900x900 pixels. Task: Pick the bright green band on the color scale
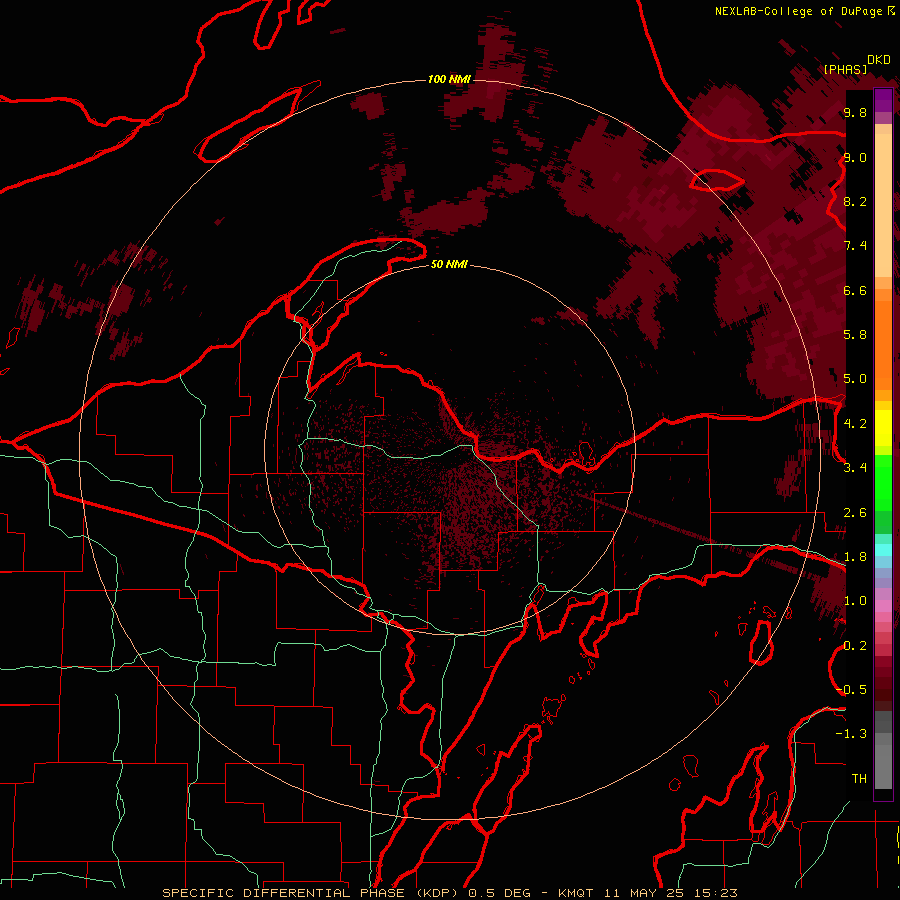[883, 485]
